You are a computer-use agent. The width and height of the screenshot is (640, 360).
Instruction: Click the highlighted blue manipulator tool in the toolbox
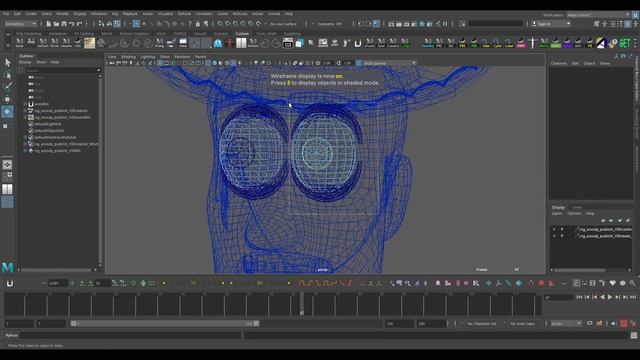(7, 111)
